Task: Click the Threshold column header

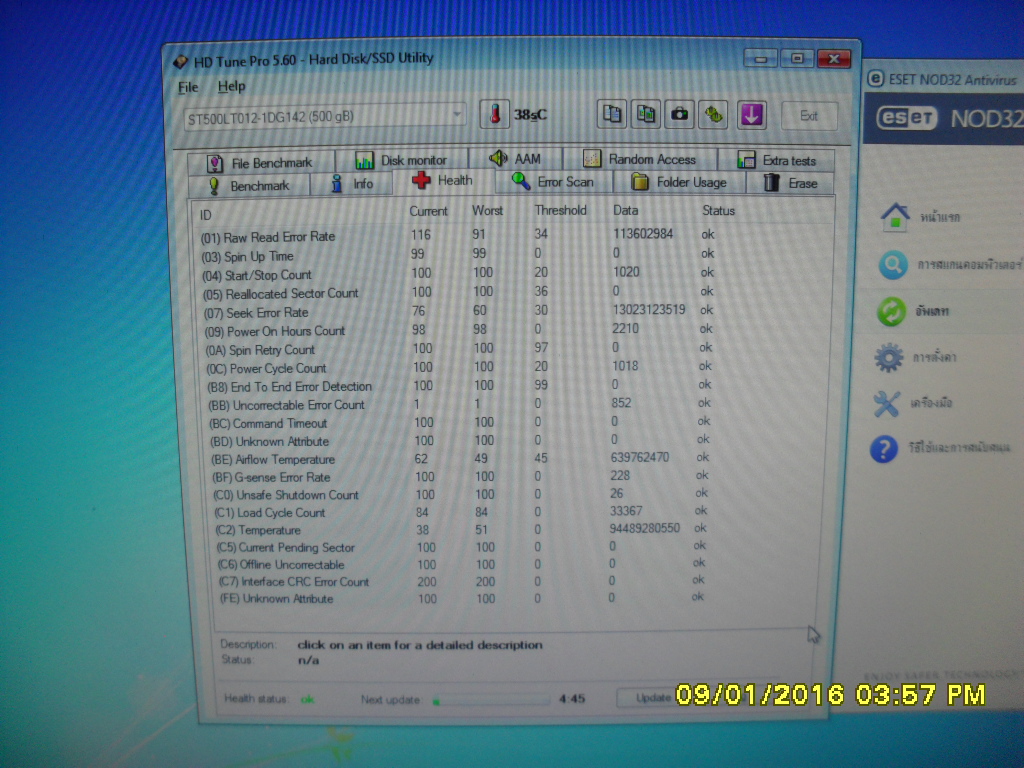Action: pos(560,210)
